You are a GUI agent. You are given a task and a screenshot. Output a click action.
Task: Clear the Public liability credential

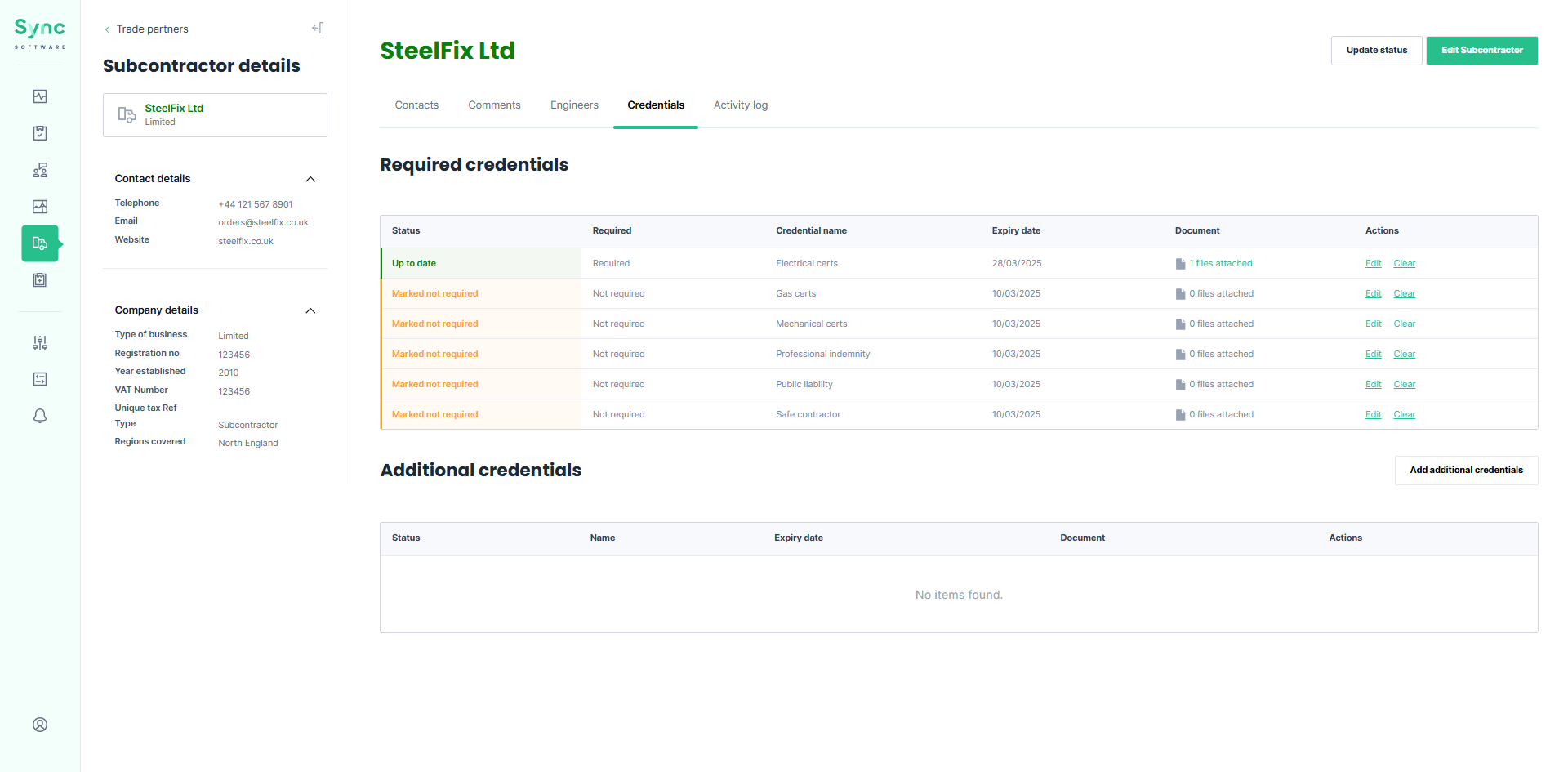(1404, 385)
